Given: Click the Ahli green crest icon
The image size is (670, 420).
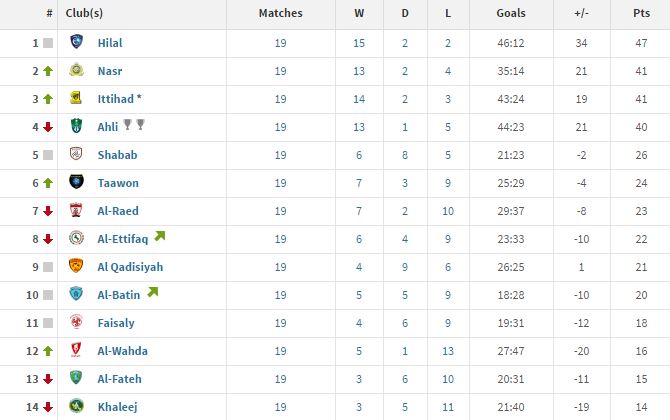Looking at the screenshot, I should 76,126.
